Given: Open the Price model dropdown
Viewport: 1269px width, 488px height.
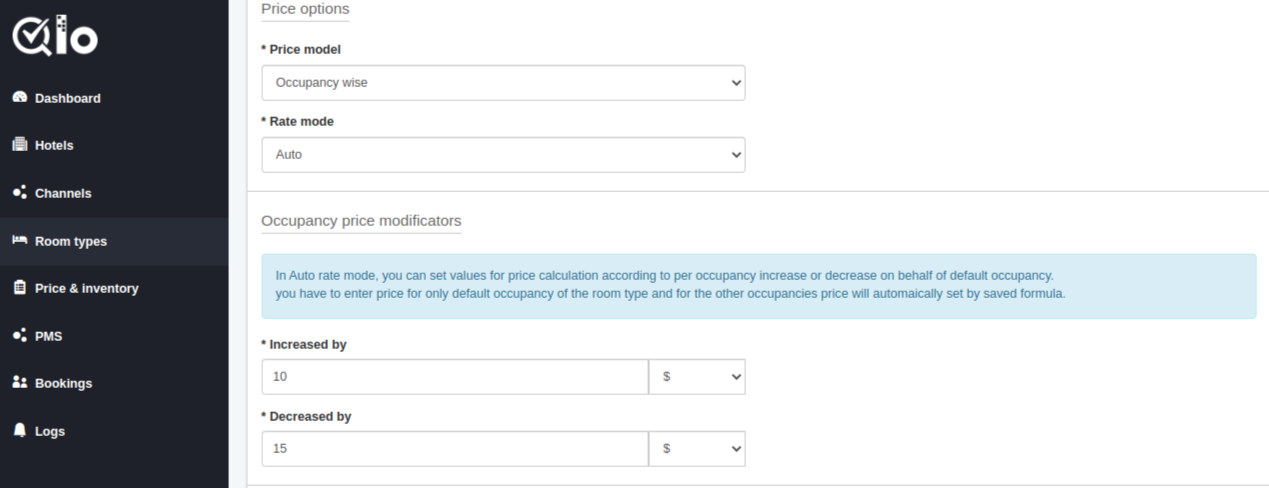Looking at the screenshot, I should click(503, 83).
